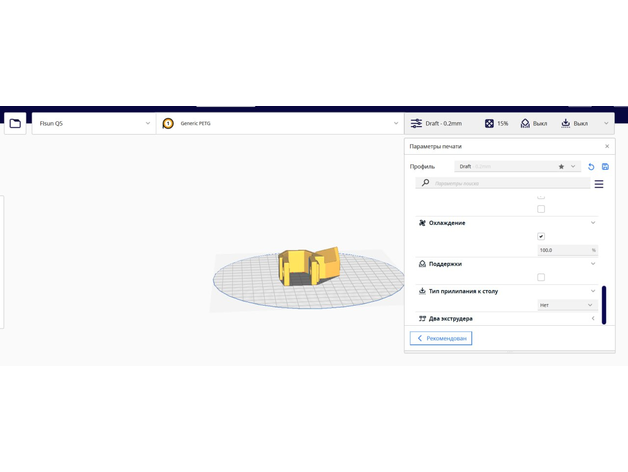Open the adhesion type dropdown showing Нет
Screen dimensions: 628x472
(567, 305)
